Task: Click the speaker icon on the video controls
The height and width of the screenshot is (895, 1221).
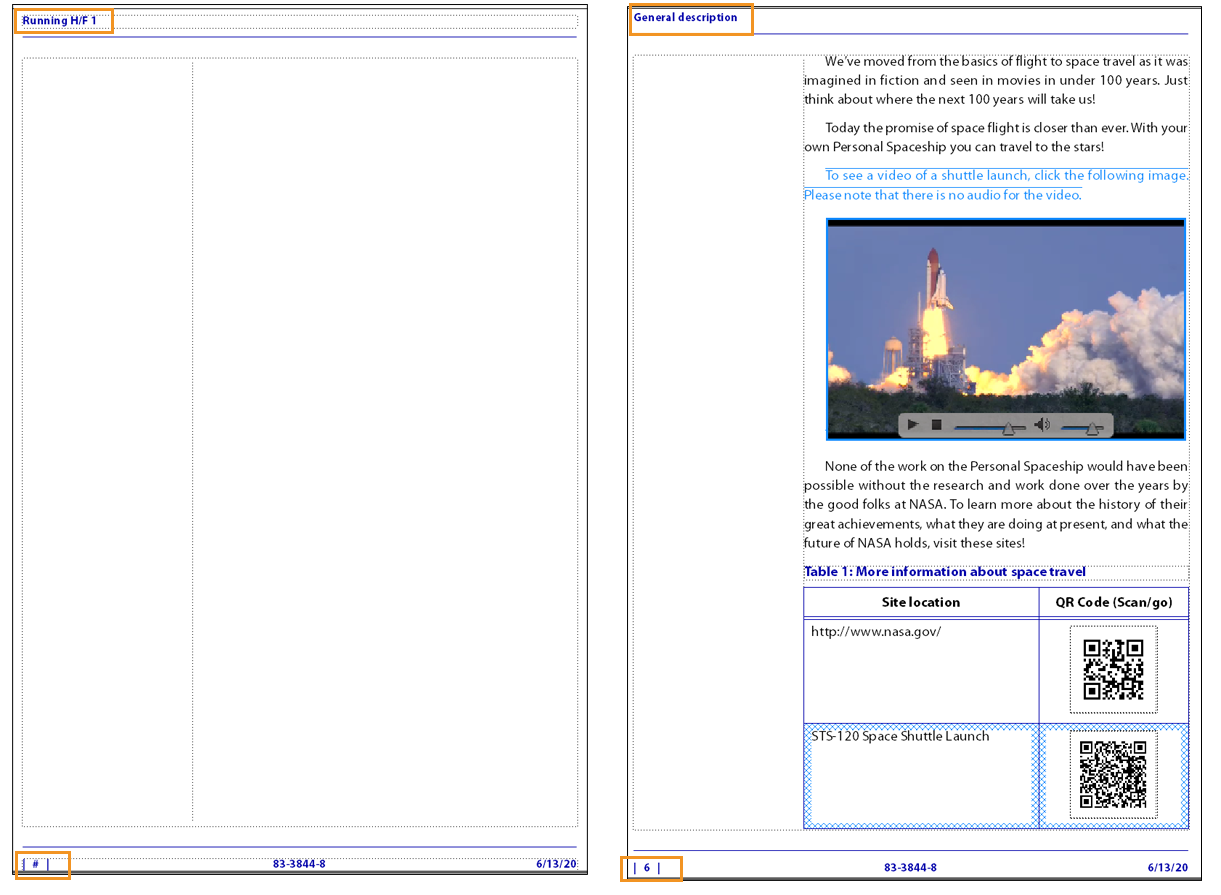Action: point(1041,424)
